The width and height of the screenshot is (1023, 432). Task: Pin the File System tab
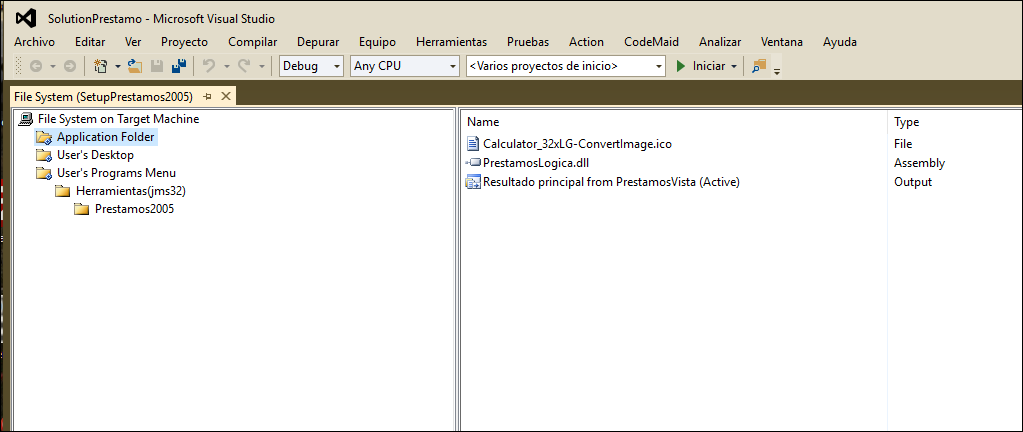[x=207, y=97]
